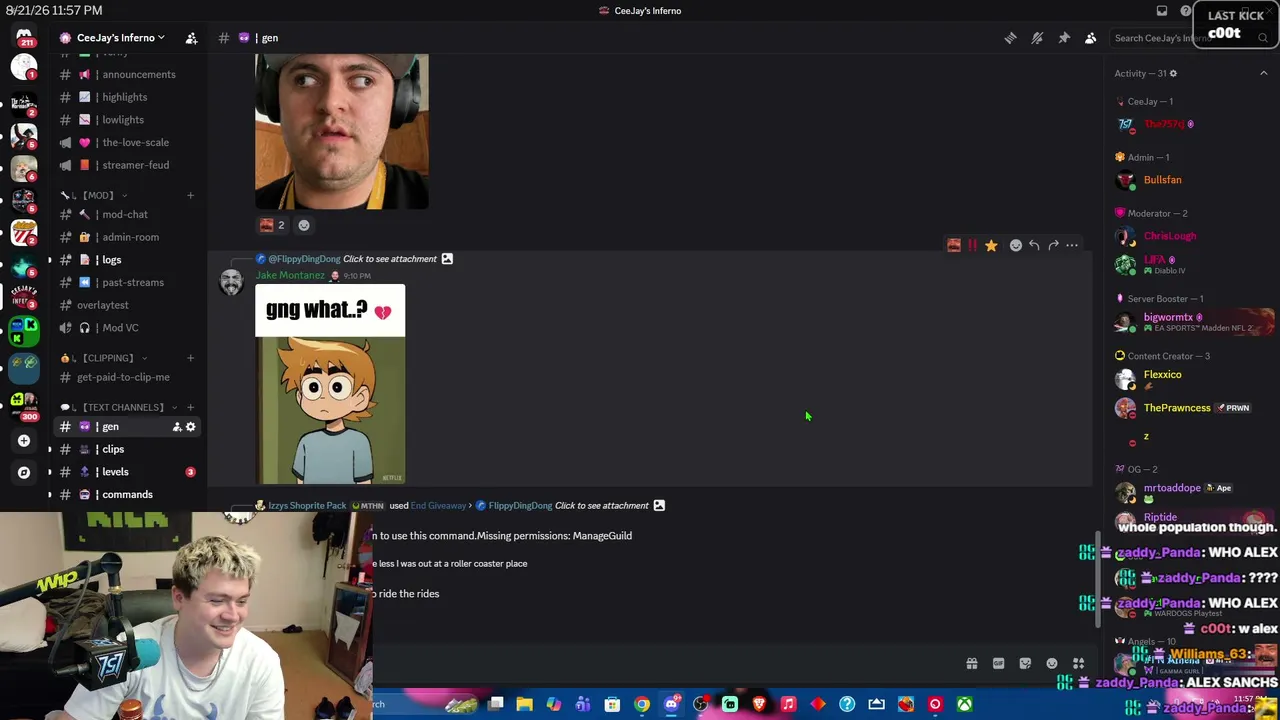
Task: Collapse the Activity panel chevron
Action: [x=1263, y=73]
